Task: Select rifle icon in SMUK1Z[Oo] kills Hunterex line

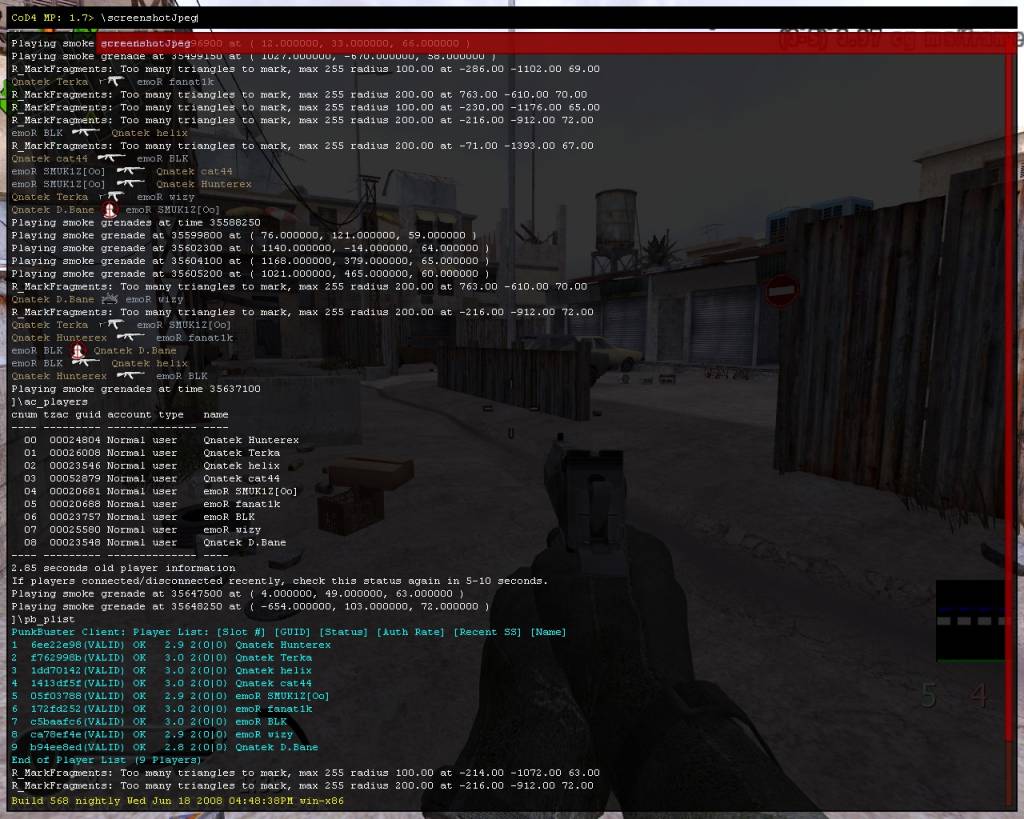Action: (x=130, y=184)
